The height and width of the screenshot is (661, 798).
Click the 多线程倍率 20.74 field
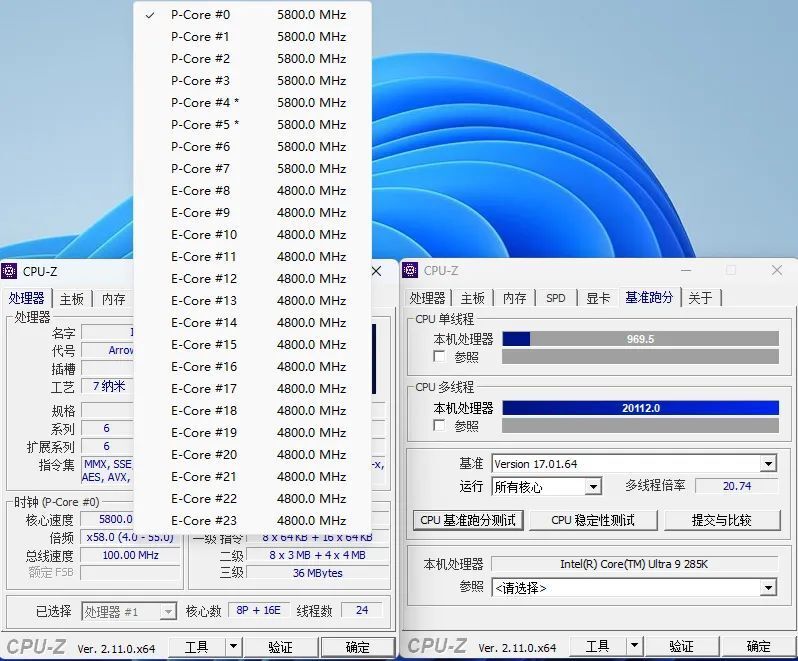click(736, 486)
